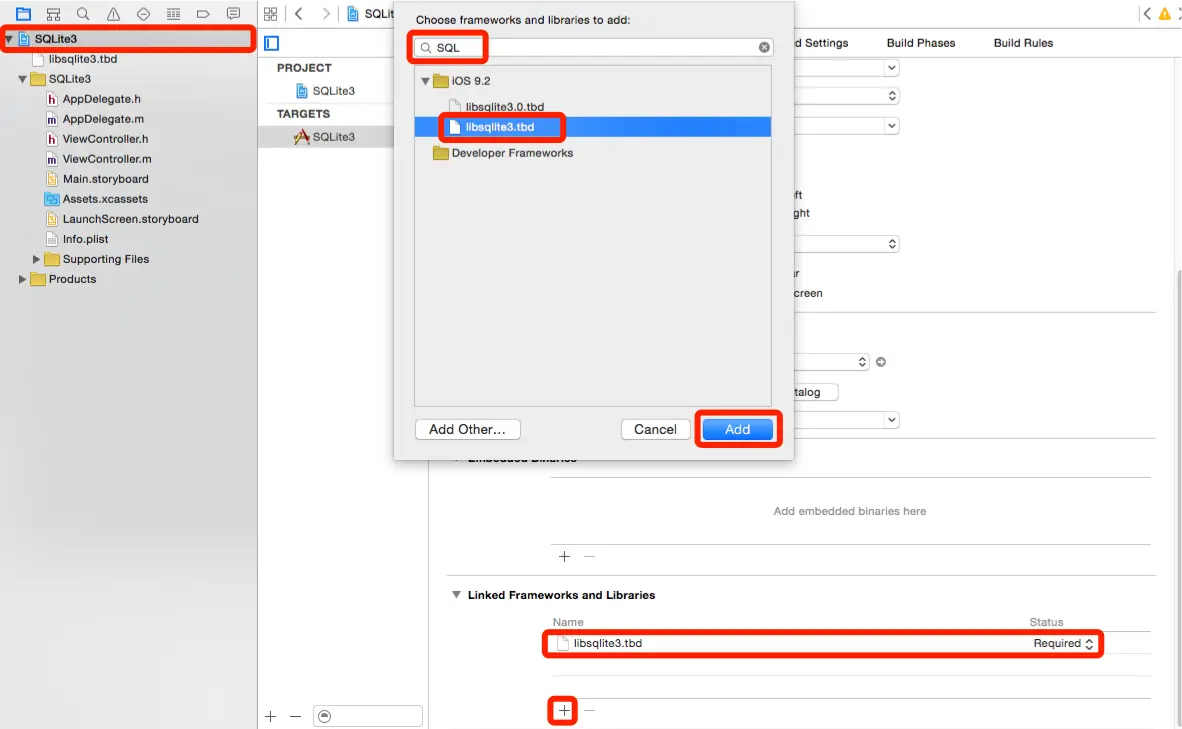
Task: Collapse the SQLite3 group folder
Action: (x=23, y=78)
